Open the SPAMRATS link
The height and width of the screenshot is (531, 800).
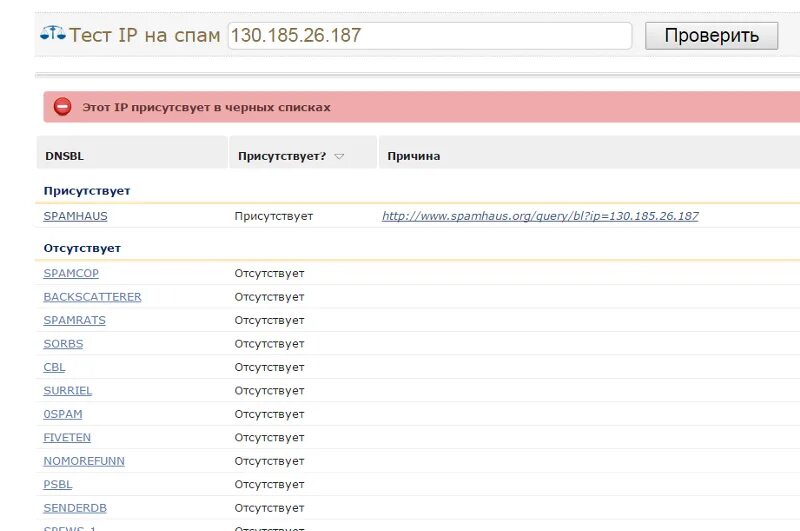pyautogui.click(x=74, y=320)
